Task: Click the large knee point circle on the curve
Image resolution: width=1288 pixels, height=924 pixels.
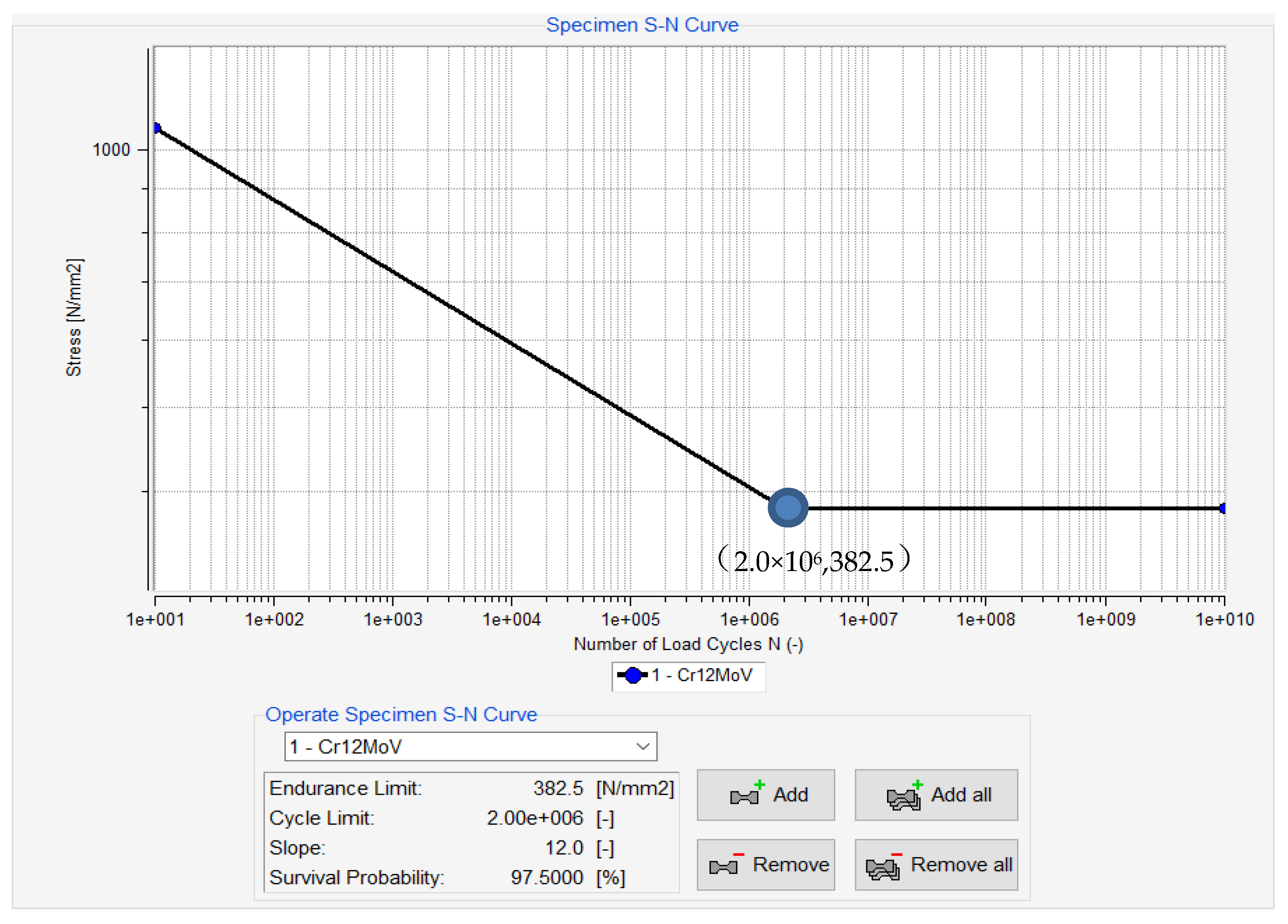Action: click(788, 507)
